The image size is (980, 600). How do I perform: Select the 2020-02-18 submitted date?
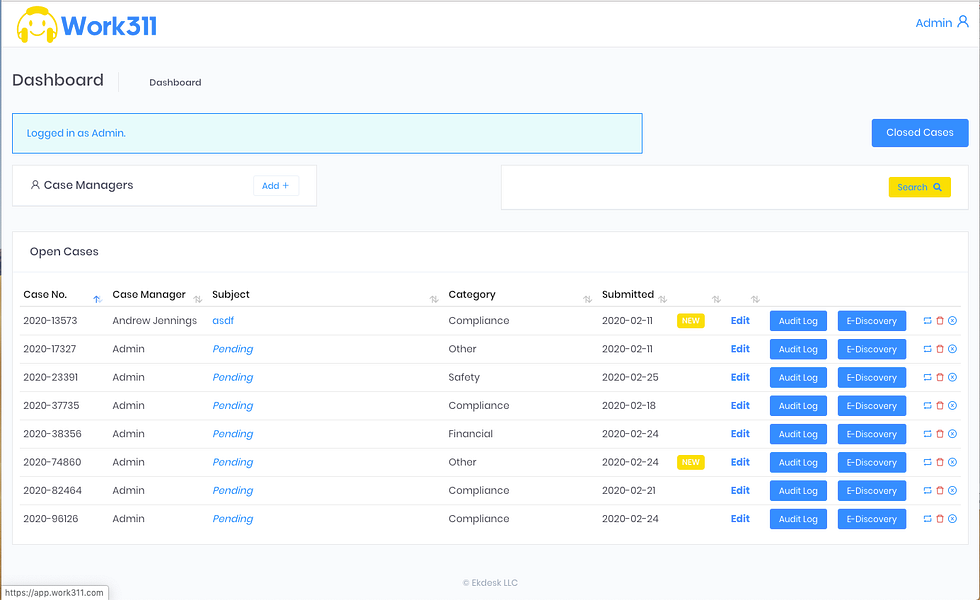629,406
